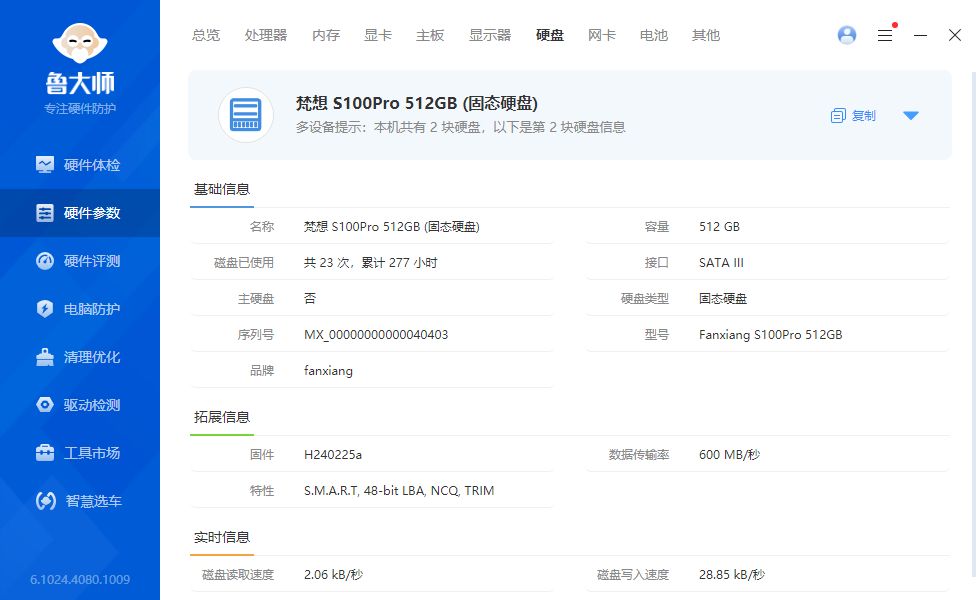Open 硬件体检 hardware checkup icon
This screenshot has width=980, height=600.
point(45,164)
